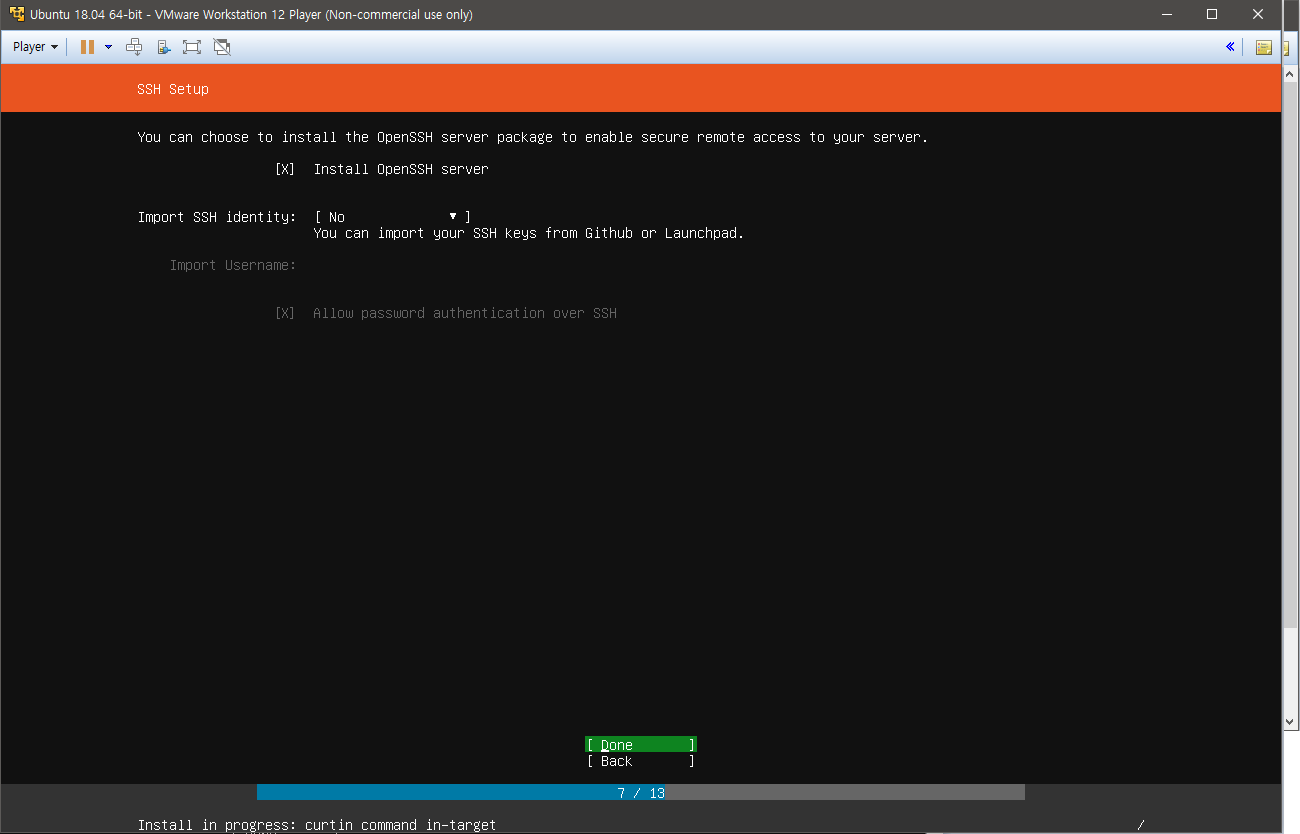This screenshot has width=1300, height=834.
Task: Click the scrollbar down arrow
Action: pos(1290,720)
